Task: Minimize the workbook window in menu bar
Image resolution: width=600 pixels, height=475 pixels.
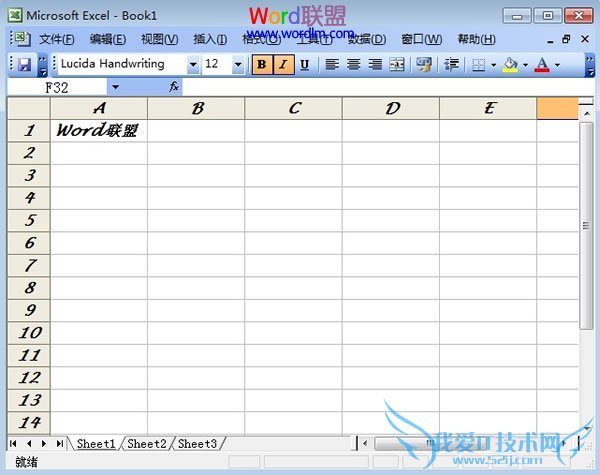Action: click(550, 40)
